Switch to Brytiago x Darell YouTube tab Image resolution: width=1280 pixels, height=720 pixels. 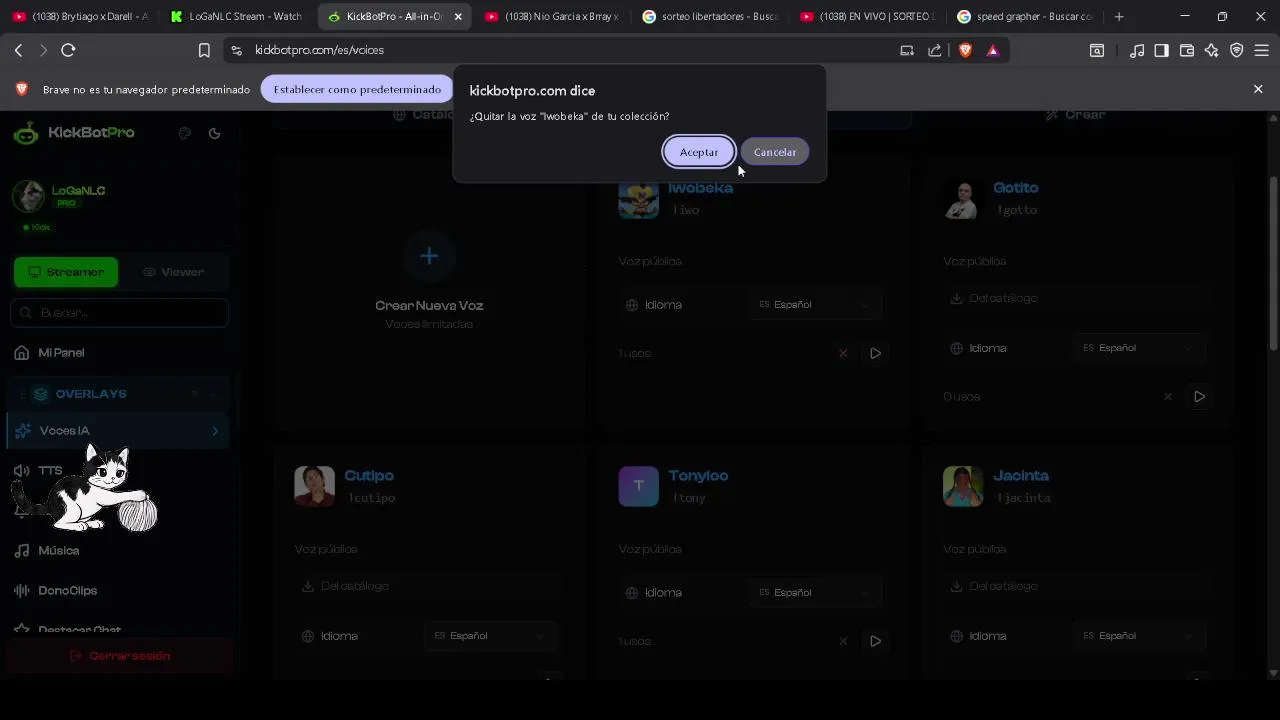click(x=80, y=16)
